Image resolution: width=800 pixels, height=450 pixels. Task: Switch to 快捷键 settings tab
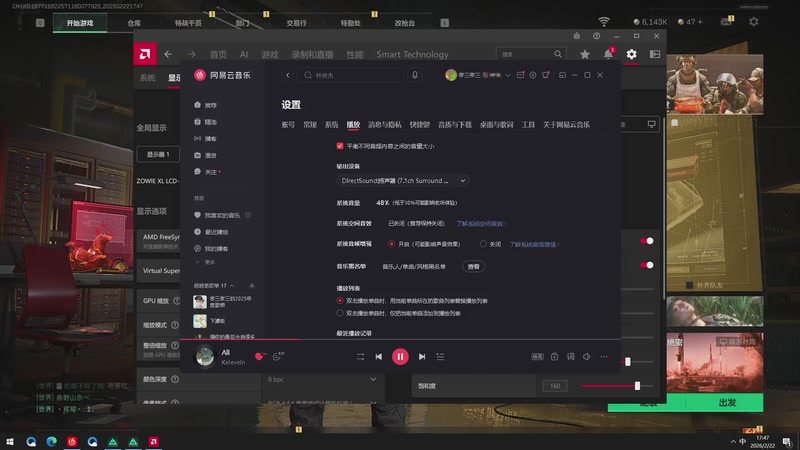419,124
